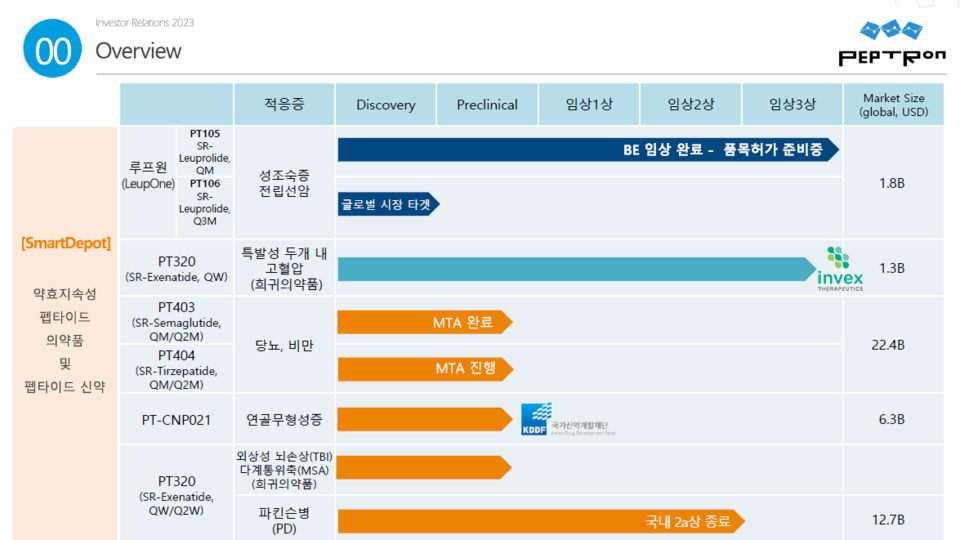Image resolution: width=960 pixels, height=540 pixels.
Task: Select the Preclinical column header
Action: pos(487,105)
